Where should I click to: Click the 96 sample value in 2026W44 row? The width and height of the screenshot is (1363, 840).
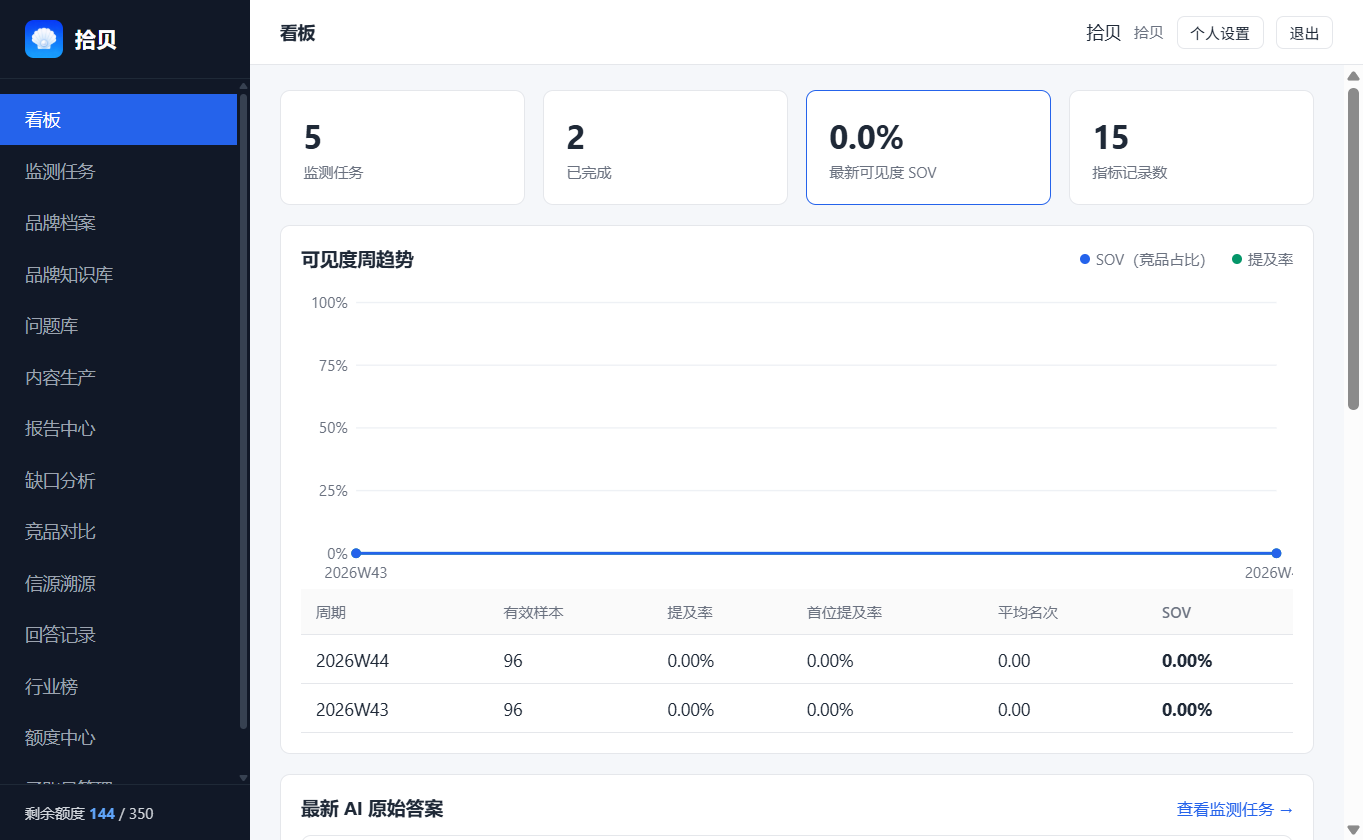(x=513, y=661)
